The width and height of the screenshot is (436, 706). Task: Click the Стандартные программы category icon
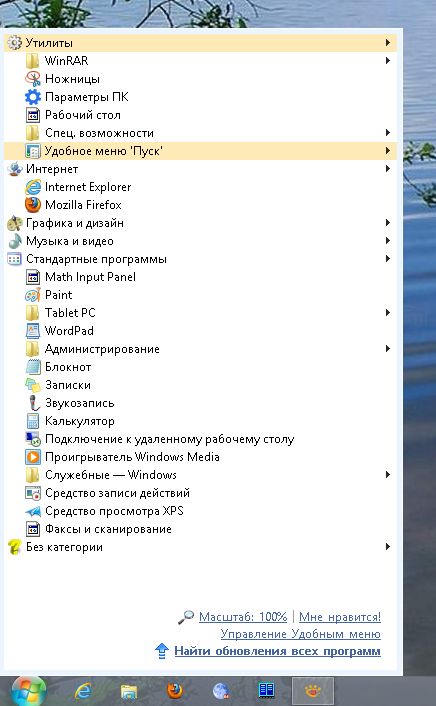click(x=15, y=259)
